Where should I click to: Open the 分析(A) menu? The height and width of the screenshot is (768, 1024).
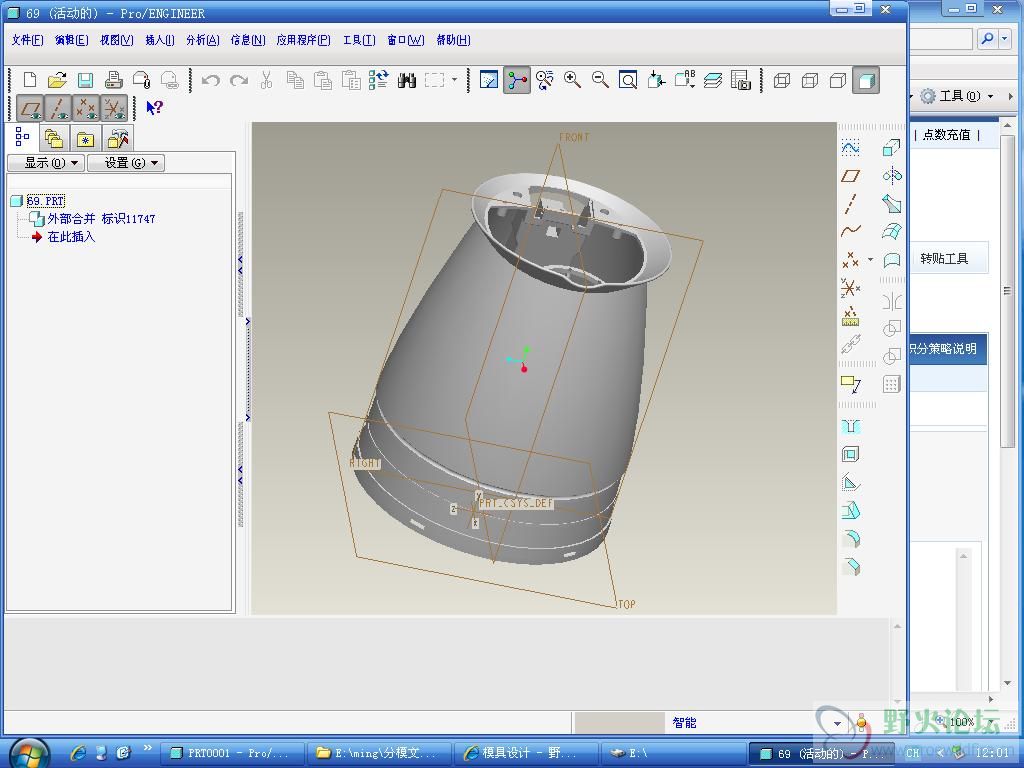pos(203,40)
